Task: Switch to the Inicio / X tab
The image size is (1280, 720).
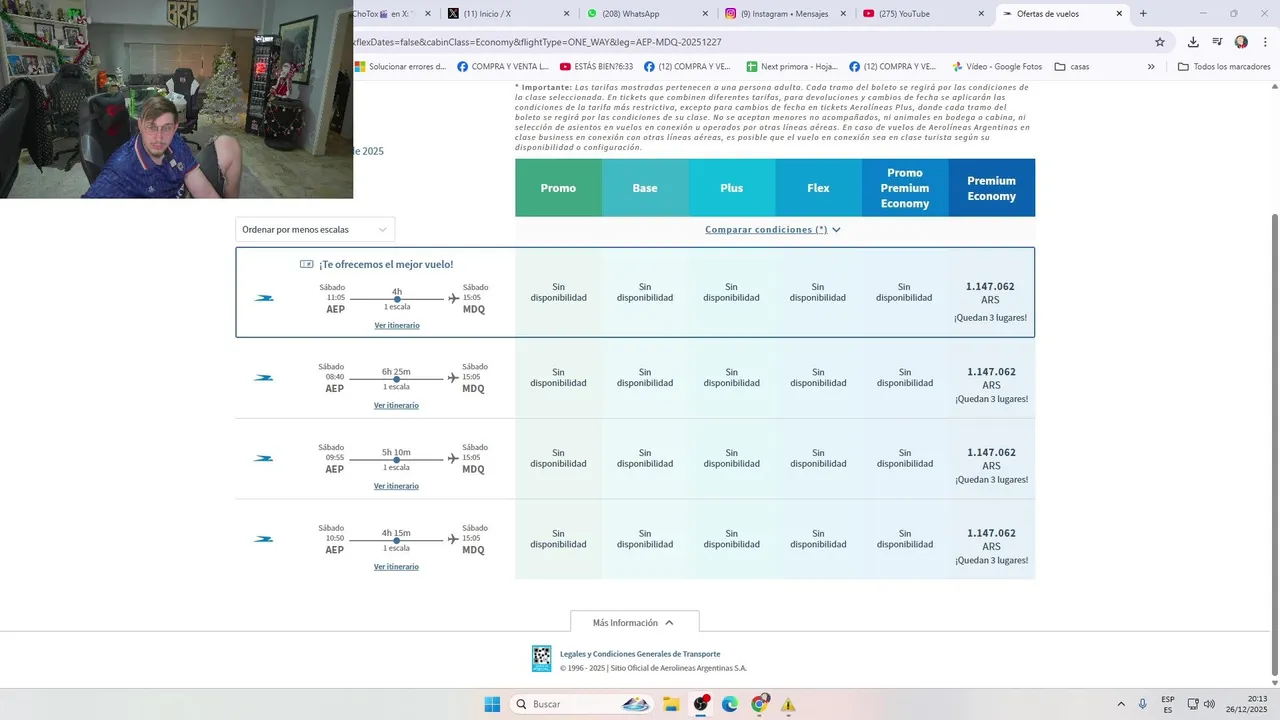Action: [x=509, y=13]
